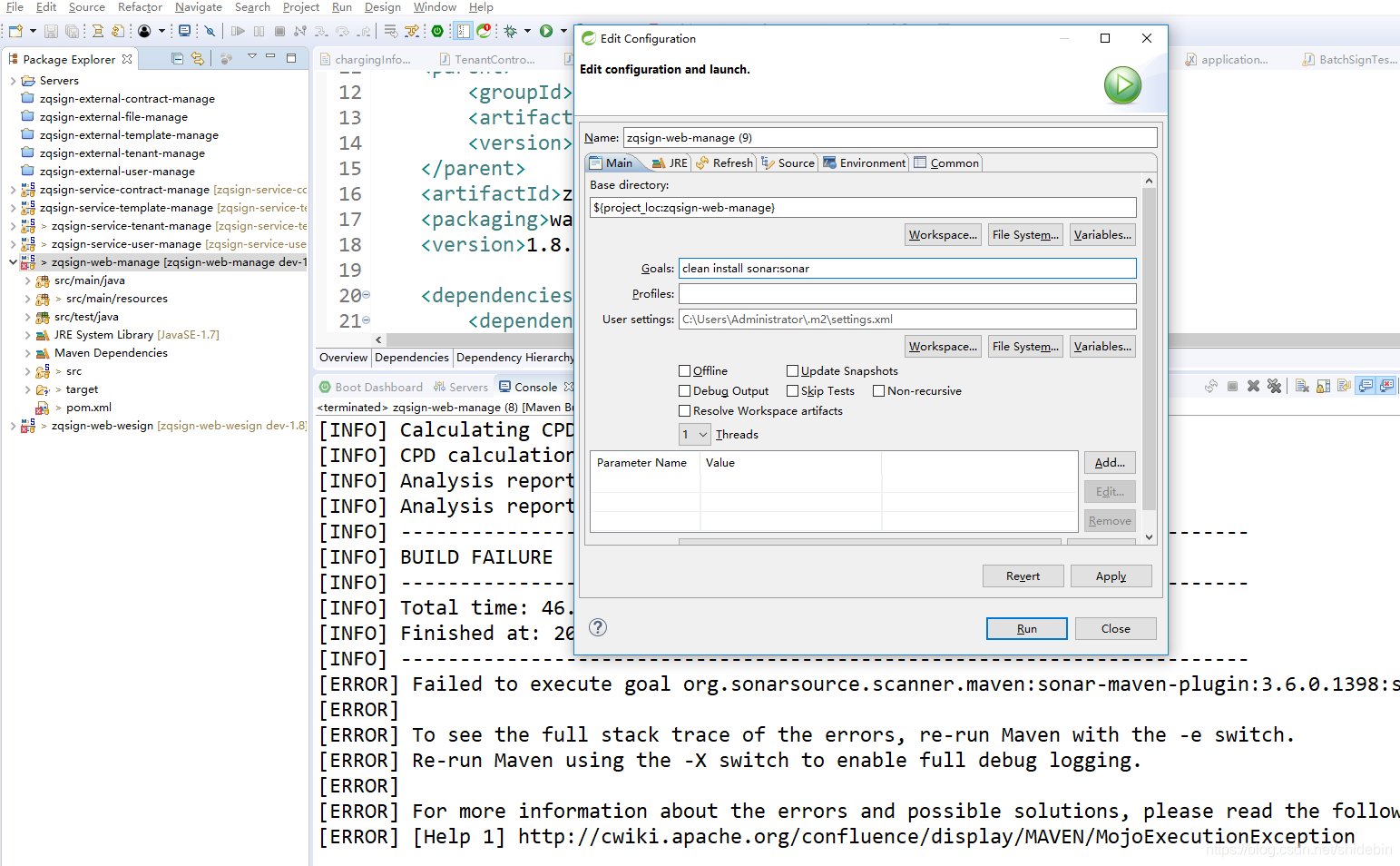Open the Common tab in the dialog
1400x866 pixels.
[x=946, y=163]
